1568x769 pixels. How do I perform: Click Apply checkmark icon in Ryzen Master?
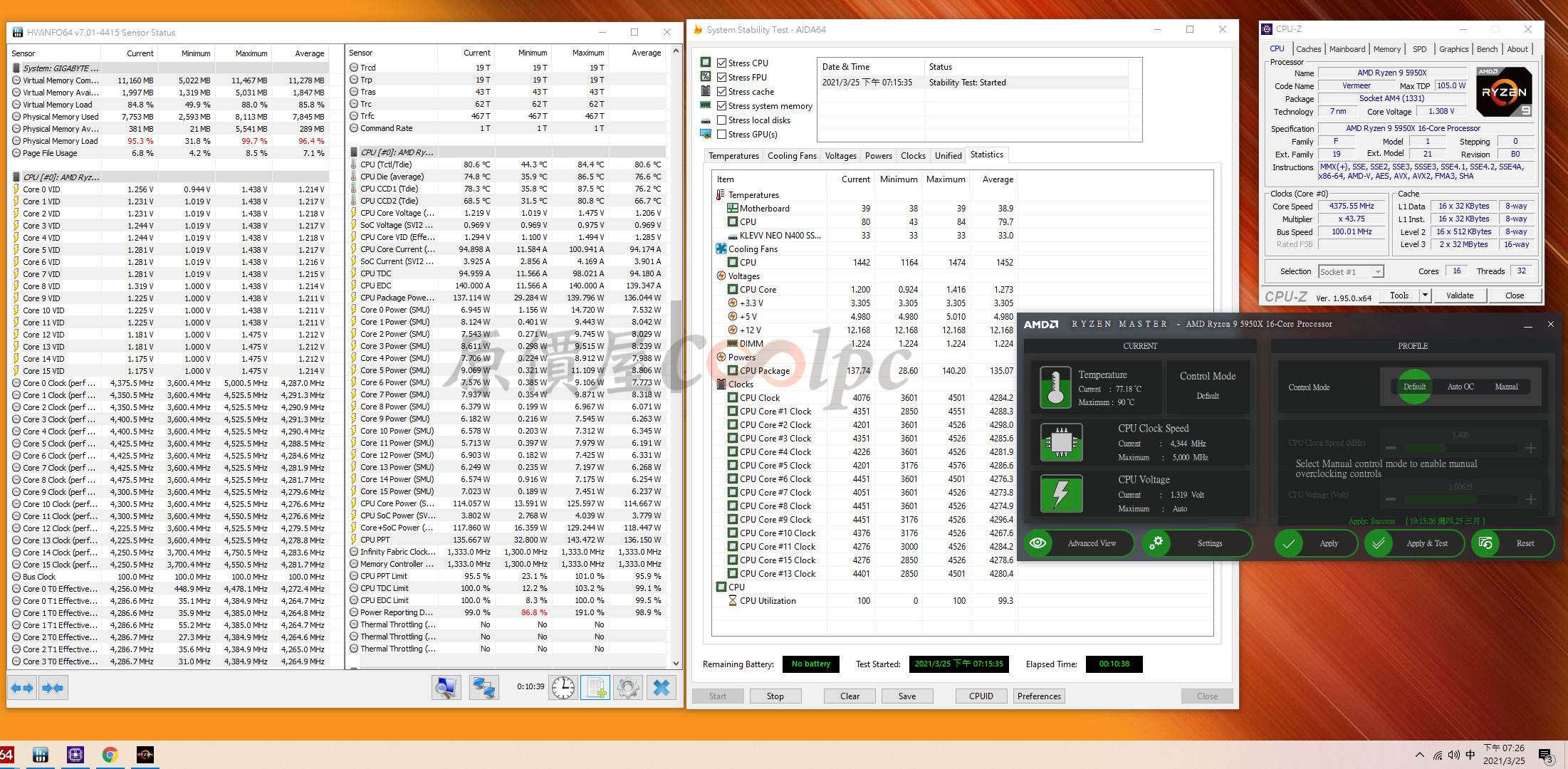click(1289, 543)
